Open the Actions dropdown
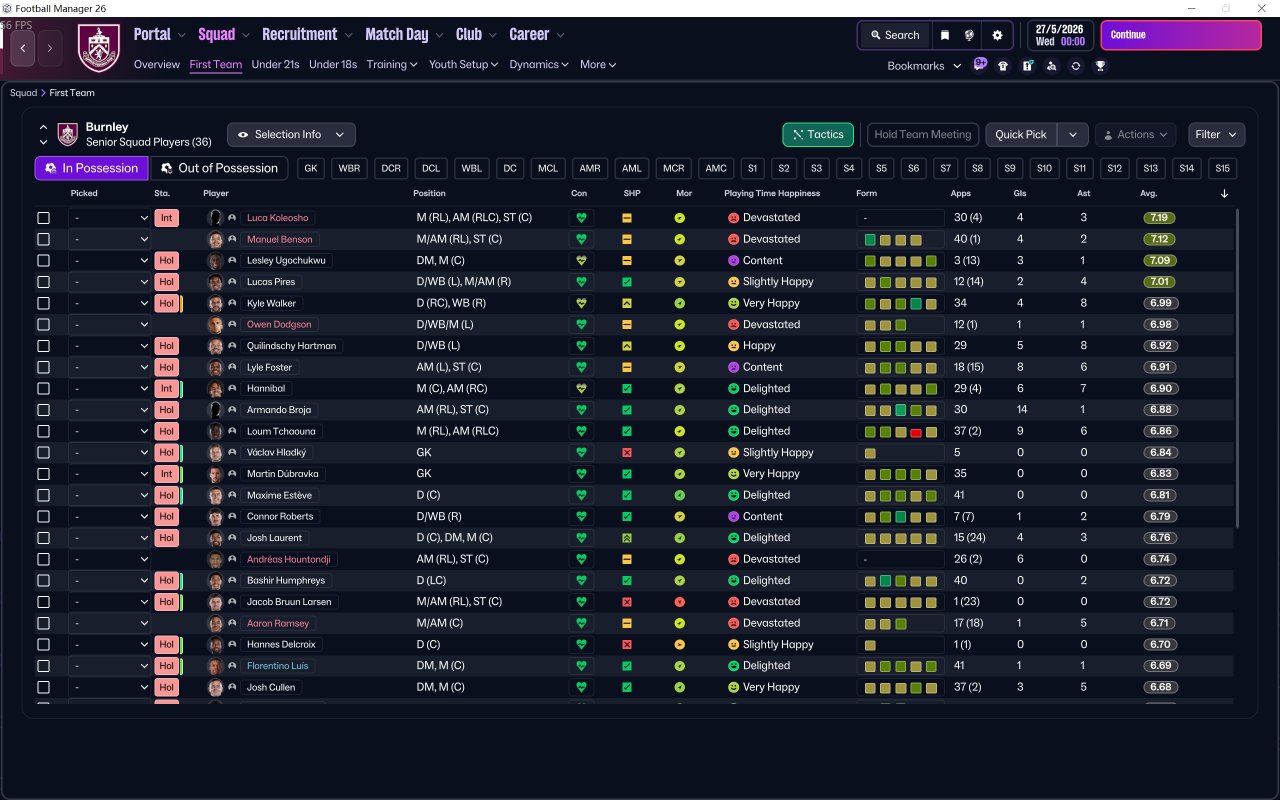The image size is (1280, 800). tap(1136, 135)
